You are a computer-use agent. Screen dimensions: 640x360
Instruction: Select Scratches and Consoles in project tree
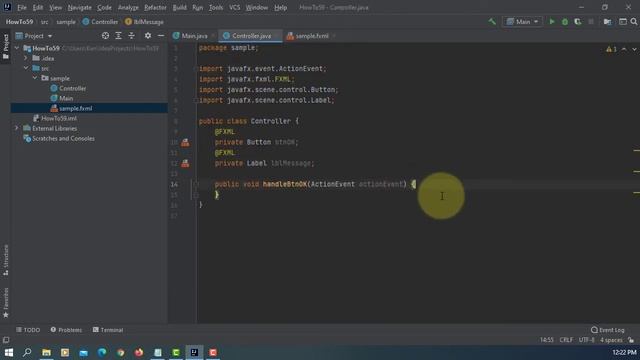click(59, 138)
